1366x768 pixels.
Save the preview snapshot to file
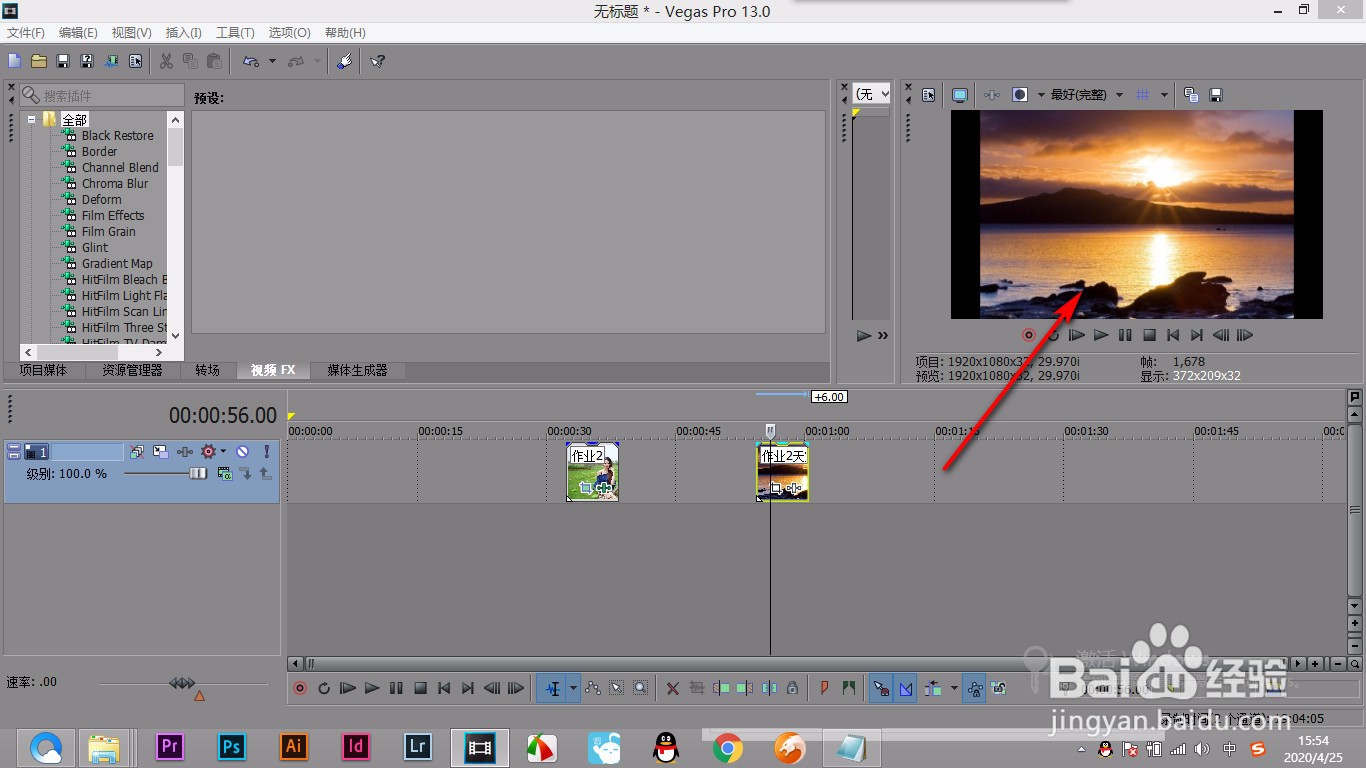click(x=1216, y=95)
